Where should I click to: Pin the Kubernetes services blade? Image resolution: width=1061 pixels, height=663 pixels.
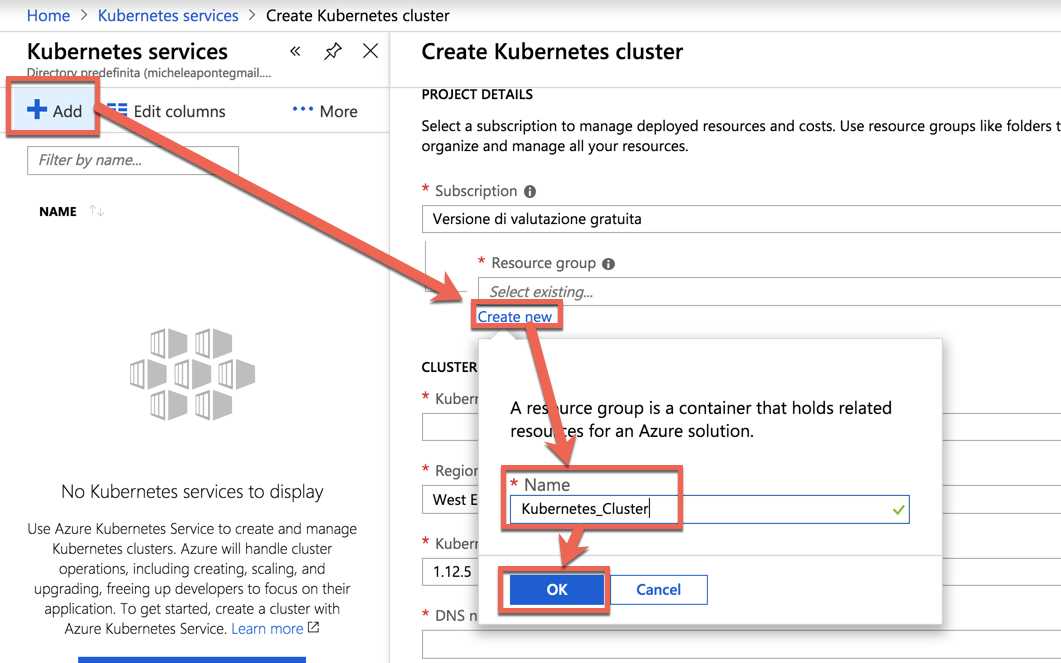coord(333,50)
